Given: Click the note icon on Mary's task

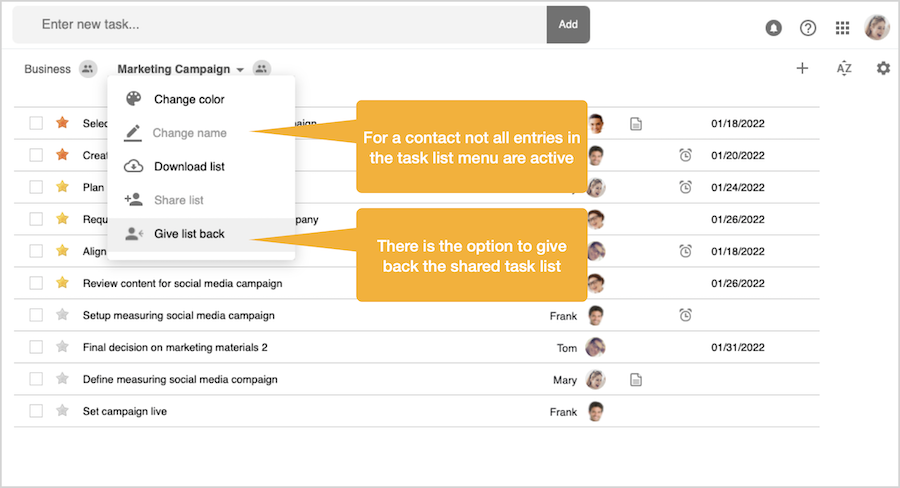Looking at the screenshot, I should coord(635,380).
